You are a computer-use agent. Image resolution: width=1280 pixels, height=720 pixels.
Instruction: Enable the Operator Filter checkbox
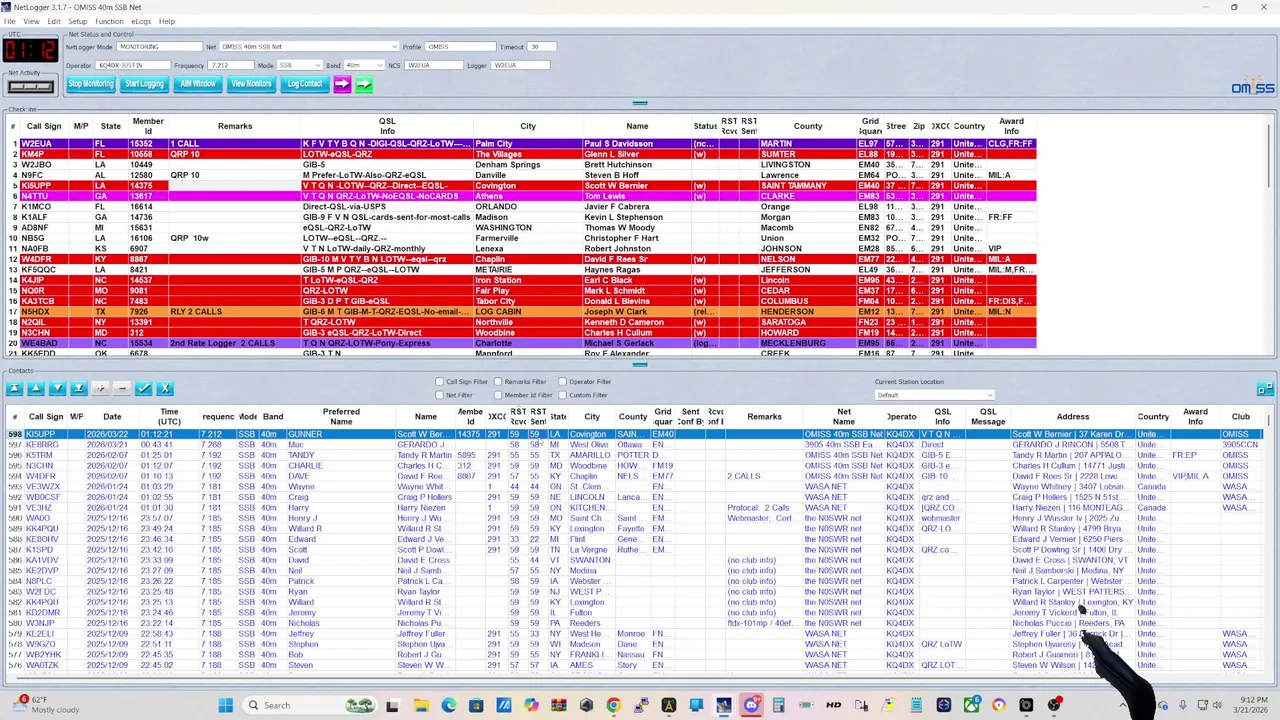[x=562, y=381]
